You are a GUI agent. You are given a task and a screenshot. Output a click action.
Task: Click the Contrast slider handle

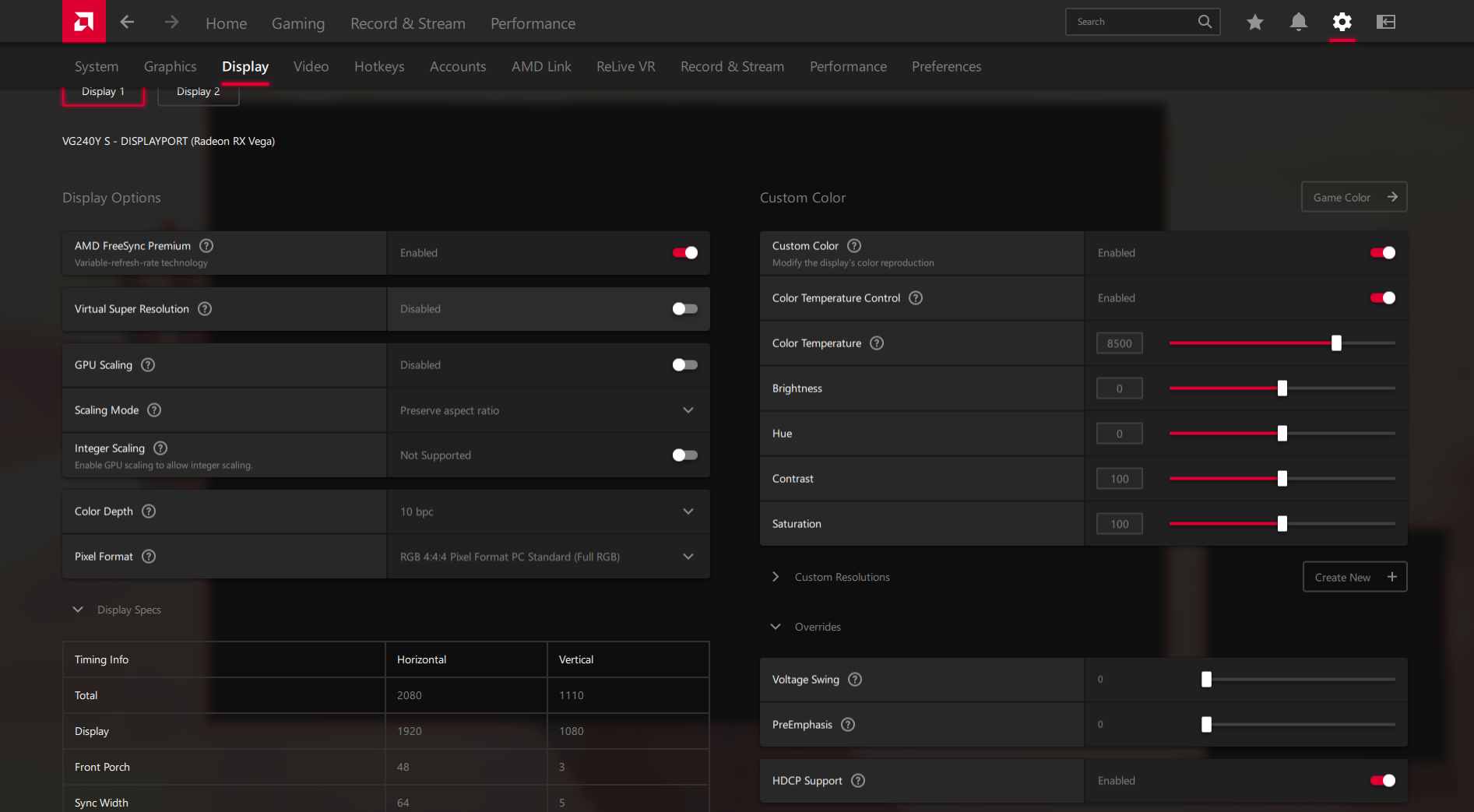(x=1282, y=478)
